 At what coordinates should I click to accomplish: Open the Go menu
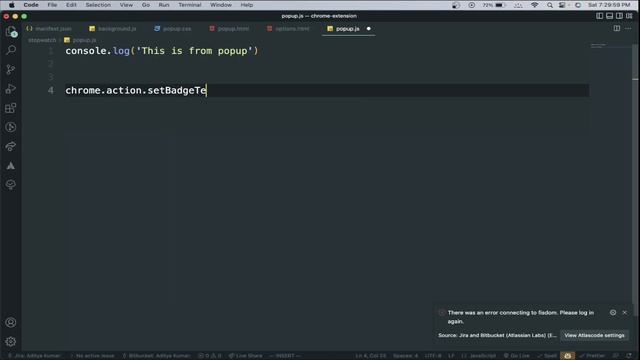coord(146,5)
